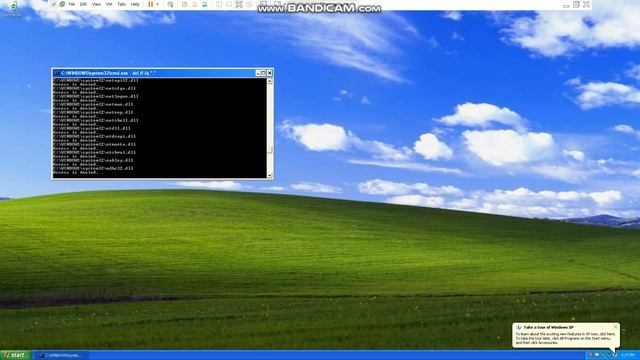Screen dimensions: 640x360
Task: Click the revert snapshot orange icon
Action: click(194, 4)
